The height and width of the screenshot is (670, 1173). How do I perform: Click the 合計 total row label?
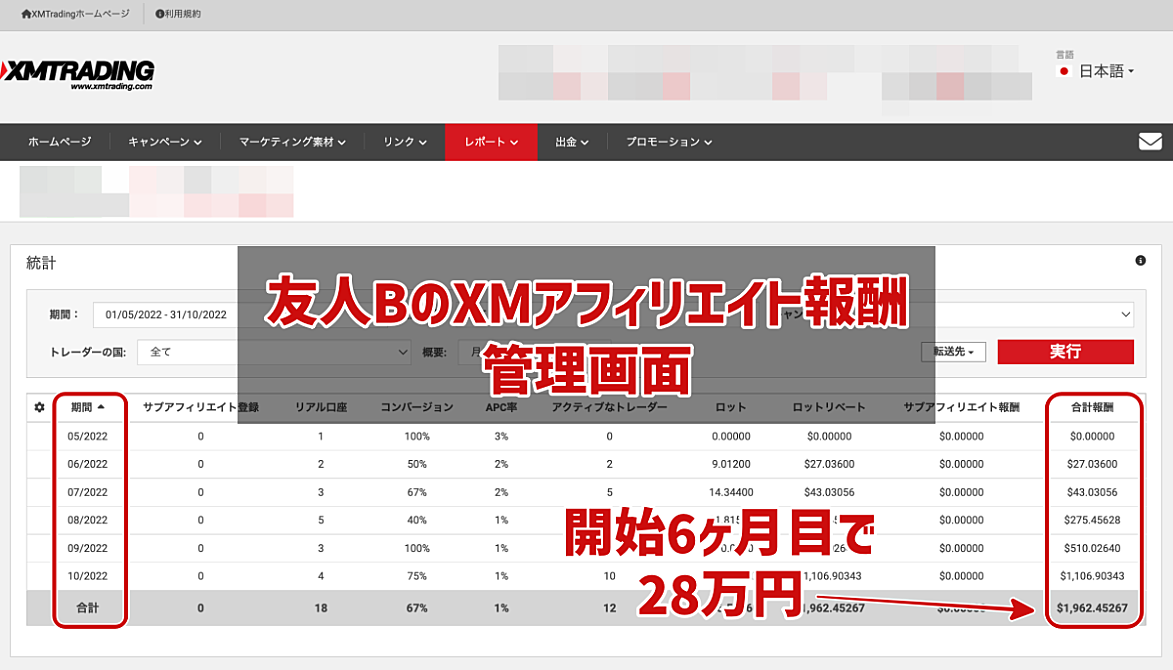pyautogui.click(x=88, y=608)
